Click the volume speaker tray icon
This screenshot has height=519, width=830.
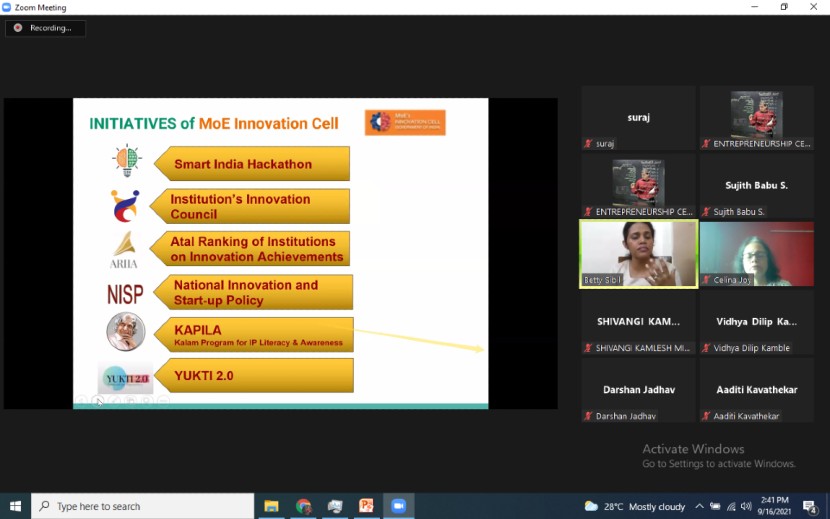pyautogui.click(x=746, y=506)
